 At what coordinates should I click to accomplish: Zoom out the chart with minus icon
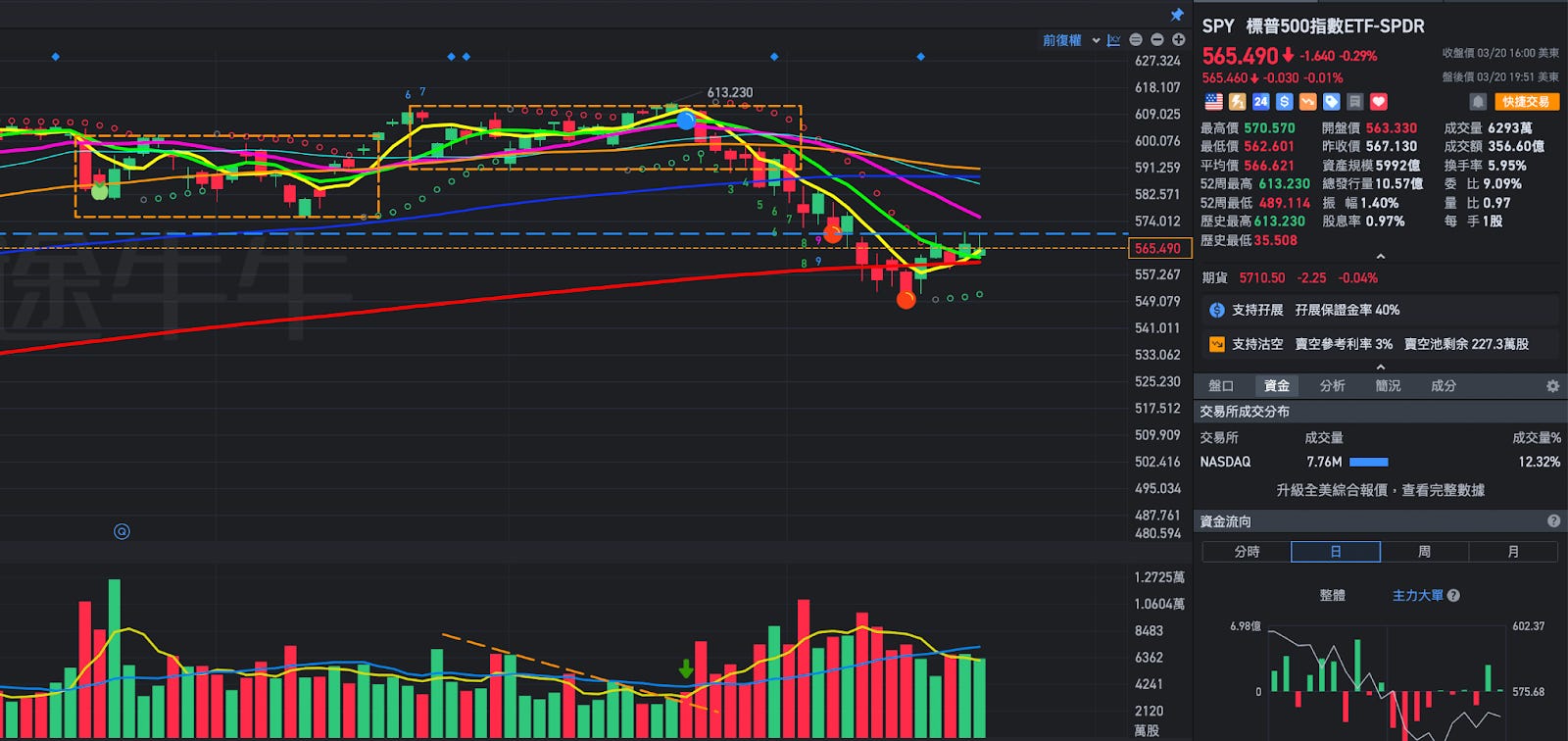[x=1157, y=40]
